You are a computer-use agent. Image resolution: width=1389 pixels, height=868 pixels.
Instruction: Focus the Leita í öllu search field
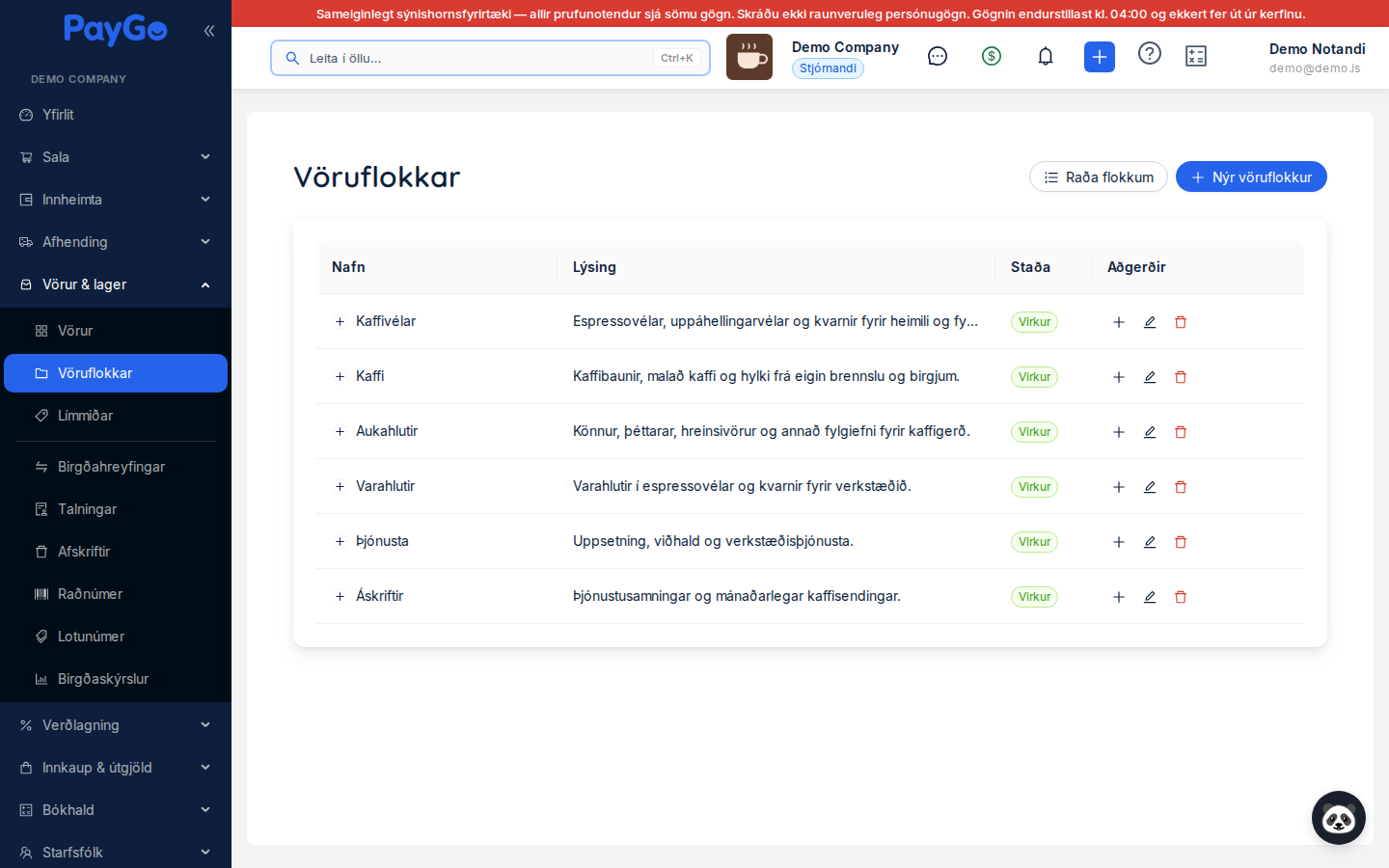[x=490, y=58]
